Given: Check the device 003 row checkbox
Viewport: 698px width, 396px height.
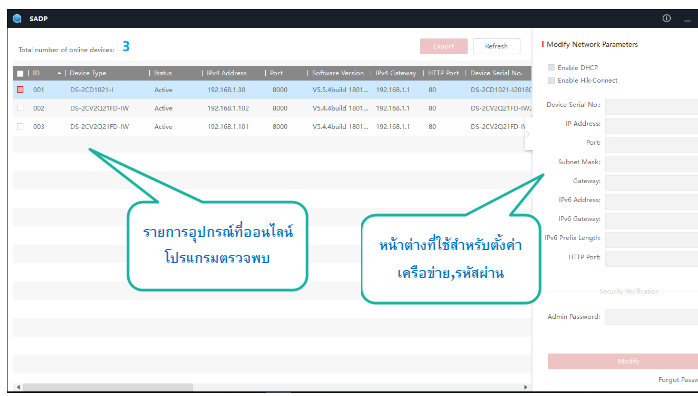Looking at the screenshot, I should tap(20, 126).
